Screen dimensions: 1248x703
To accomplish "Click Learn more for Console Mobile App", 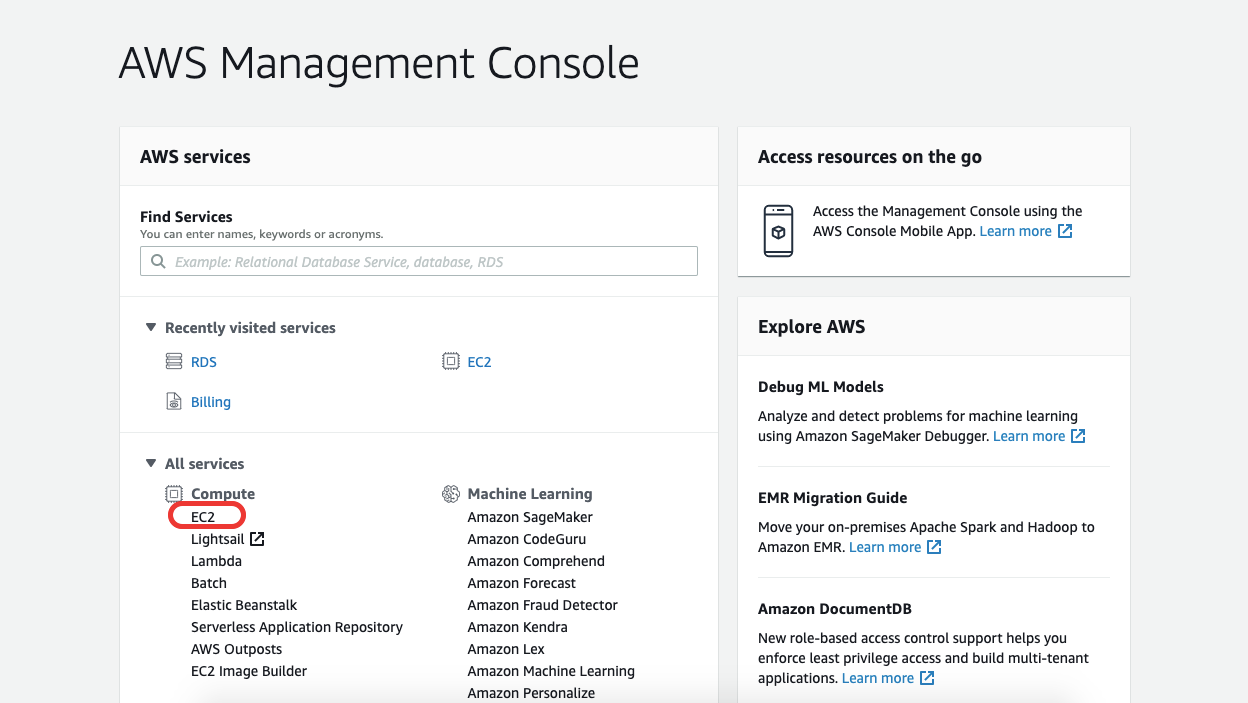I will point(1015,231).
